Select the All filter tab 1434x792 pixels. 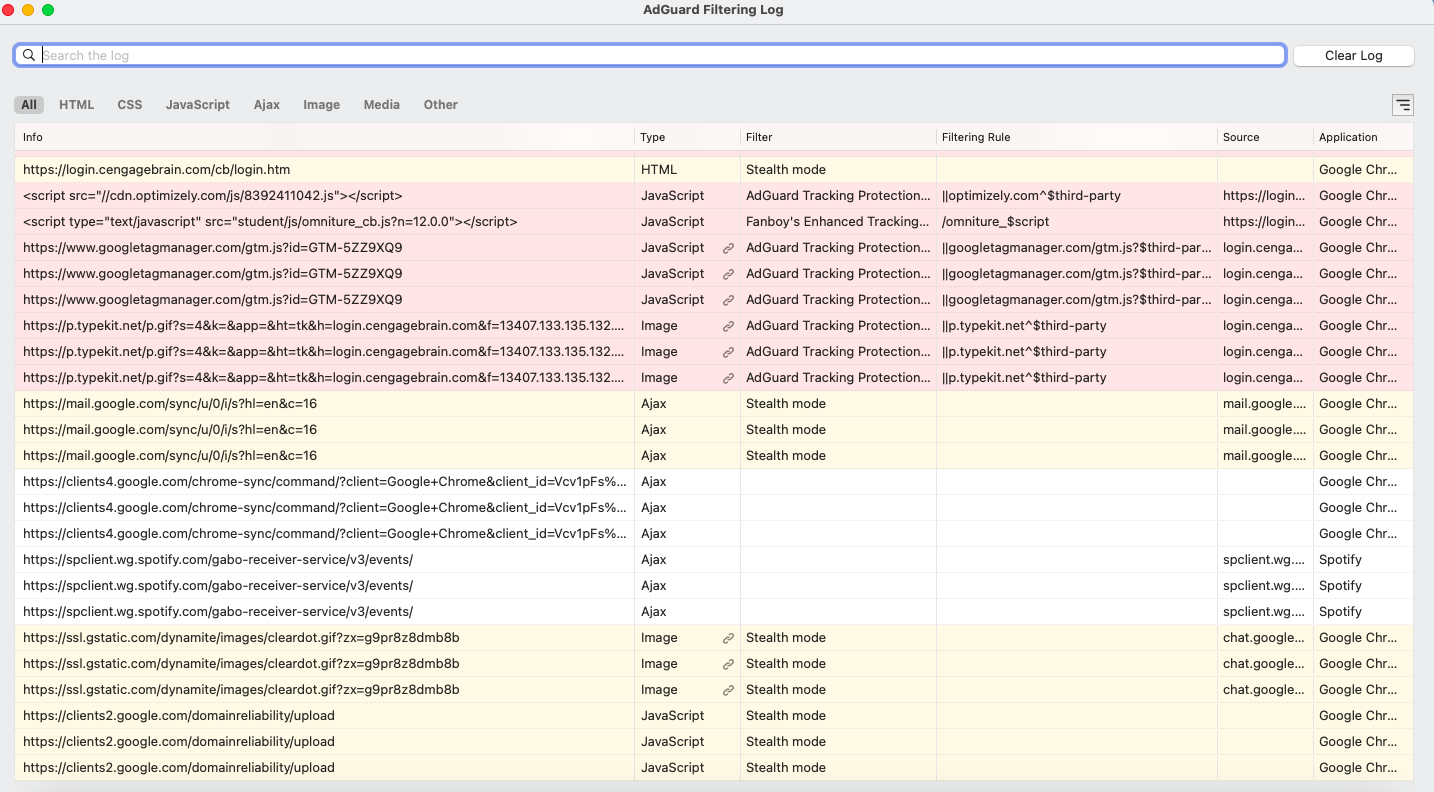click(28, 104)
